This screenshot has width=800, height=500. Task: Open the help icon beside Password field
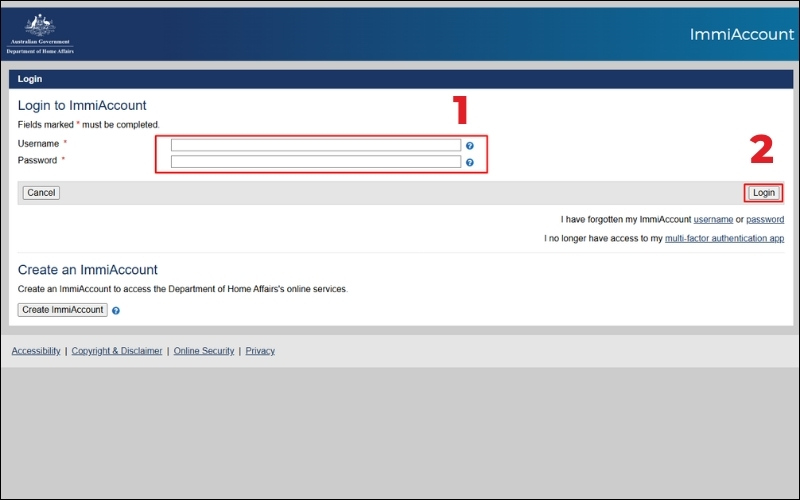[470, 162]
